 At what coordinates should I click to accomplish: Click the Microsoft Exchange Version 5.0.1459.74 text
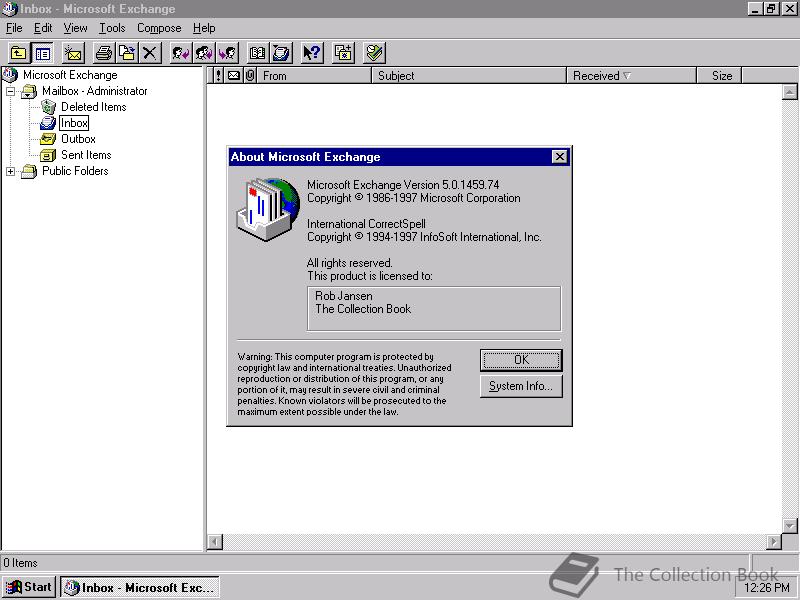[403, 185]
